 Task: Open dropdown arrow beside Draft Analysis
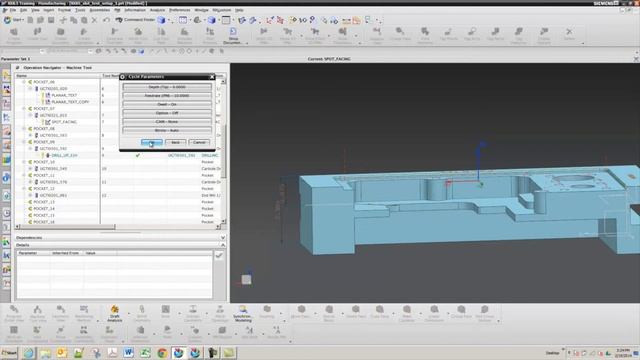tap(129, 313)
